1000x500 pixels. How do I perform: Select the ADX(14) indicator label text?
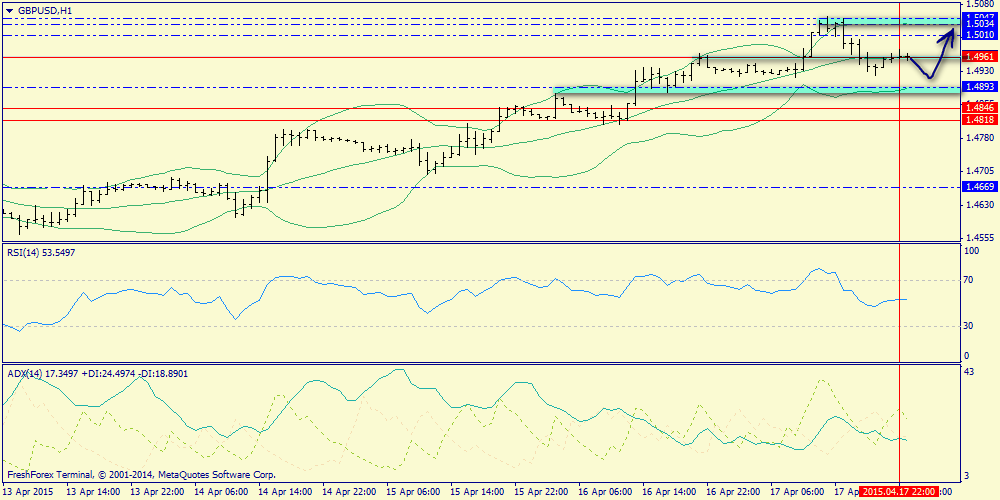(98, 373)
